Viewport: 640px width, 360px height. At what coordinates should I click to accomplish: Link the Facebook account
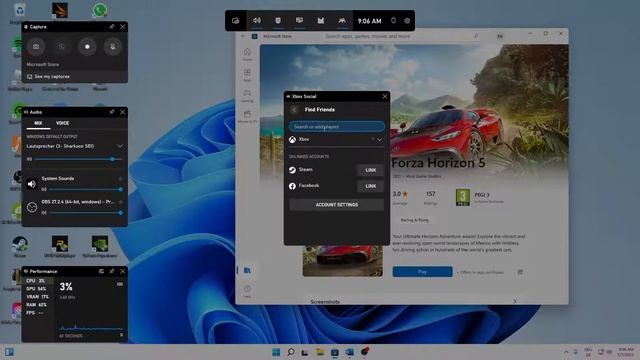pos(371,186)
